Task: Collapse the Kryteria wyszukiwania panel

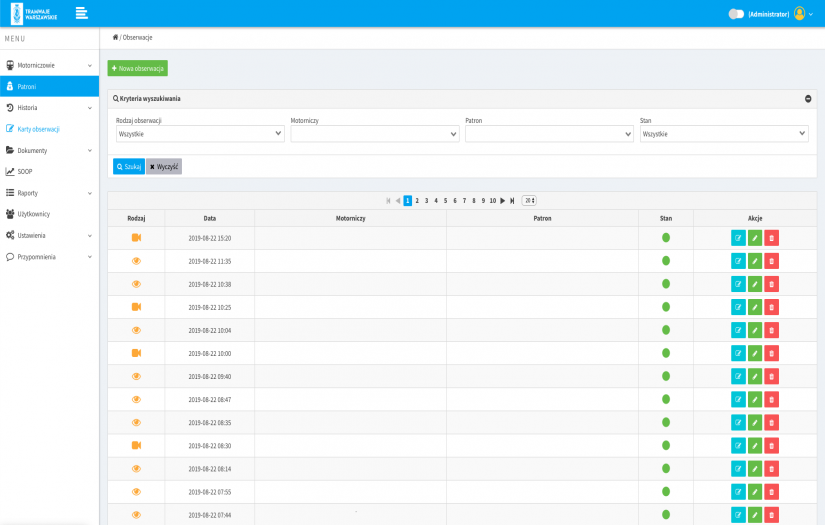Action: tap(807, 99)
